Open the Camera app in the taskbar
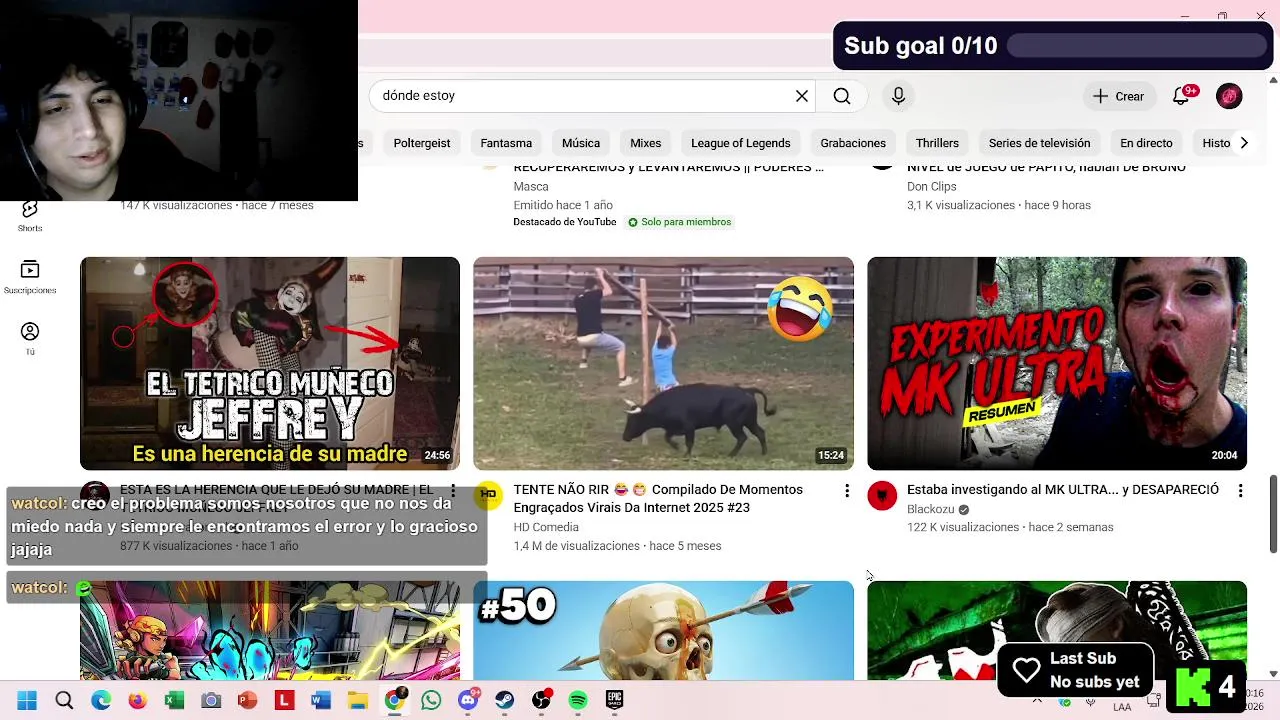 (211, 701)
